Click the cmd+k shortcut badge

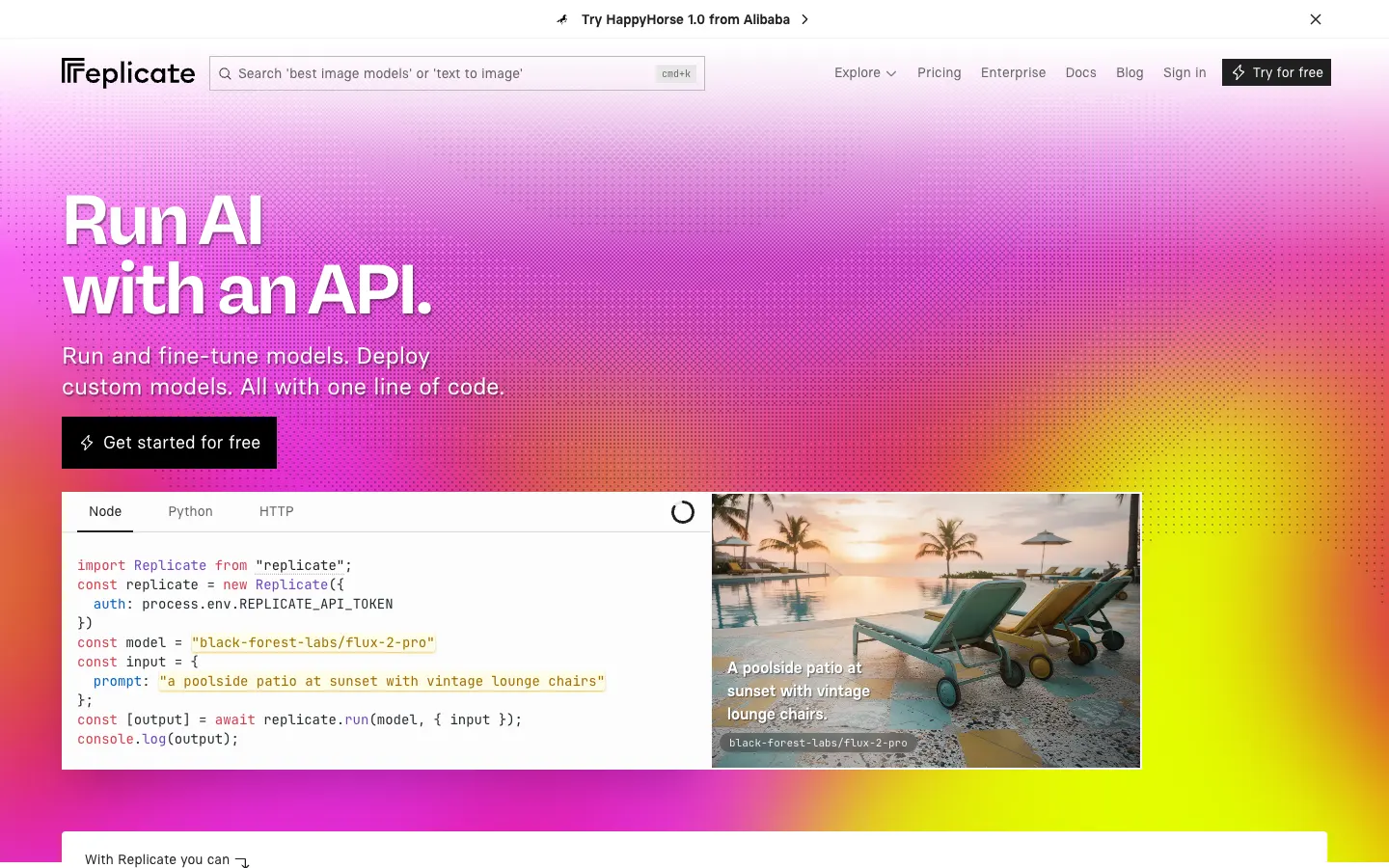pos(676,73)
